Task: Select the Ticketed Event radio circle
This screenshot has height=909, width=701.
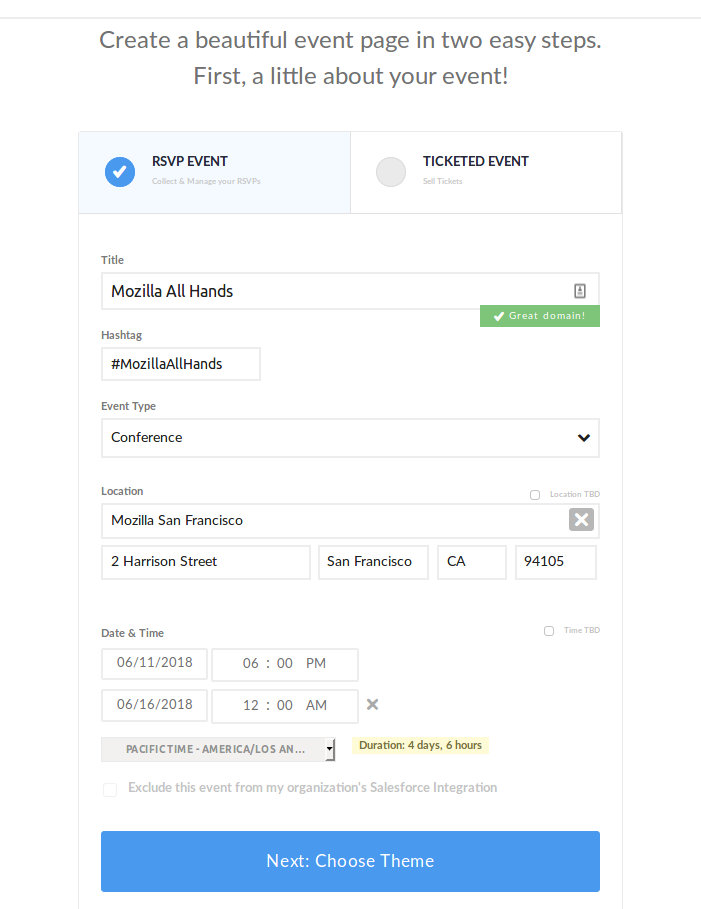Action: tap(391, 172)
